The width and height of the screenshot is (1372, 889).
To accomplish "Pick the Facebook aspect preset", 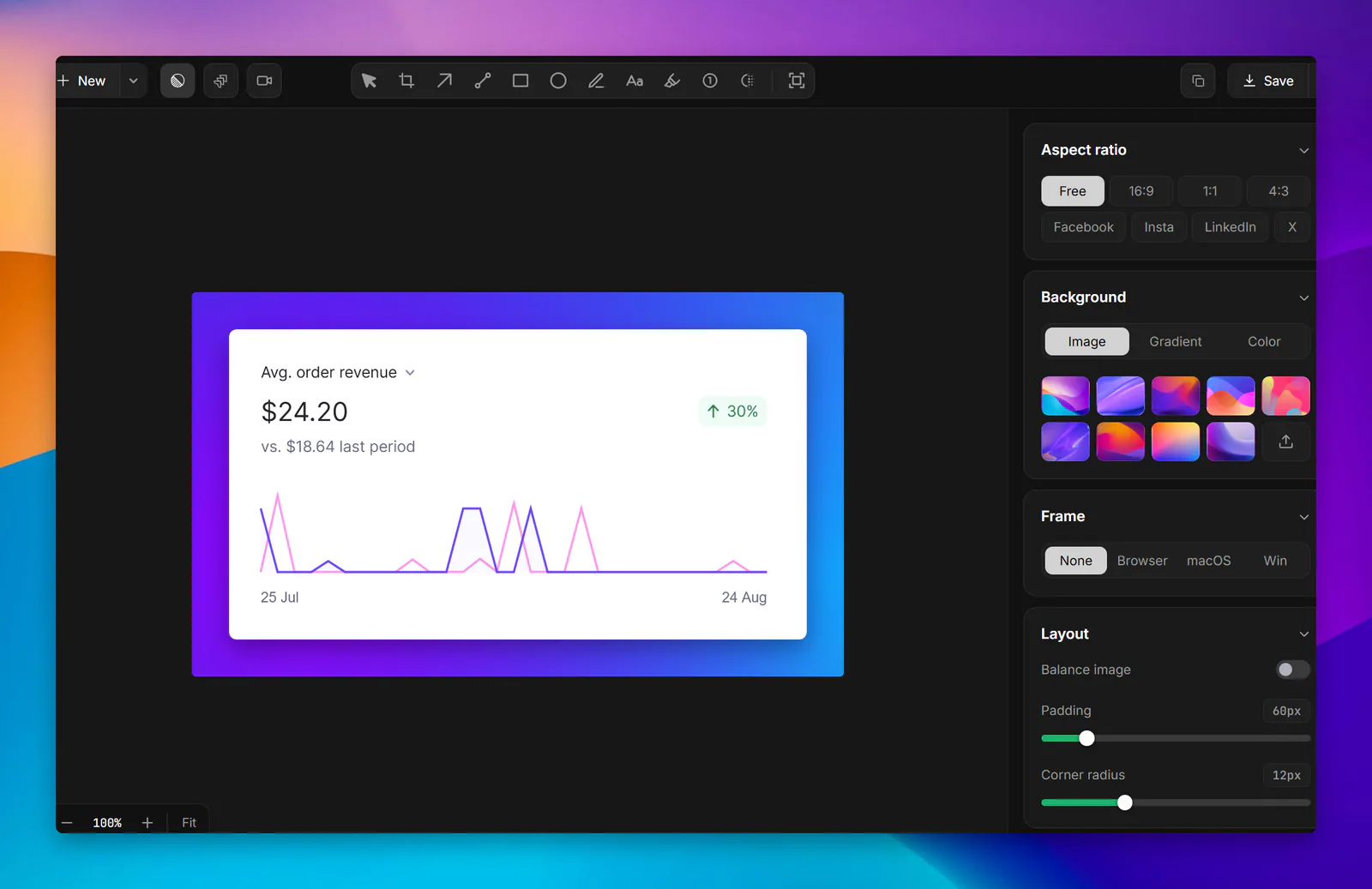I will coord(1084,227).
